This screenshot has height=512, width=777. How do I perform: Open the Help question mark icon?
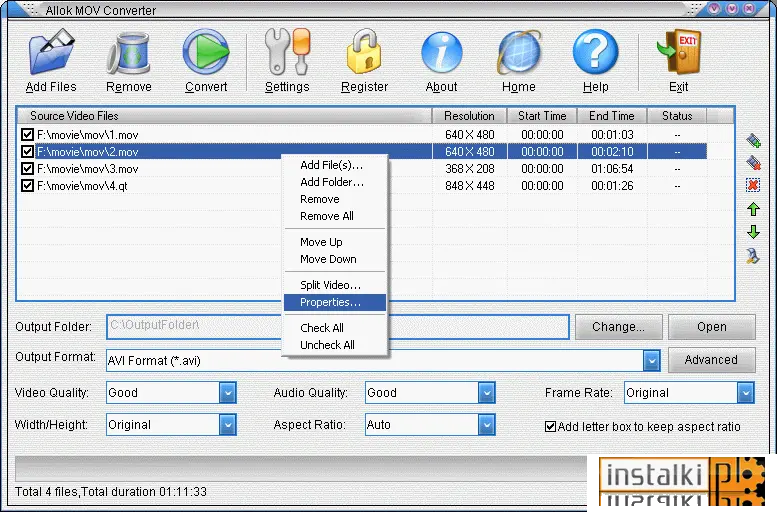pyautogui.click(x=596, y=52)
